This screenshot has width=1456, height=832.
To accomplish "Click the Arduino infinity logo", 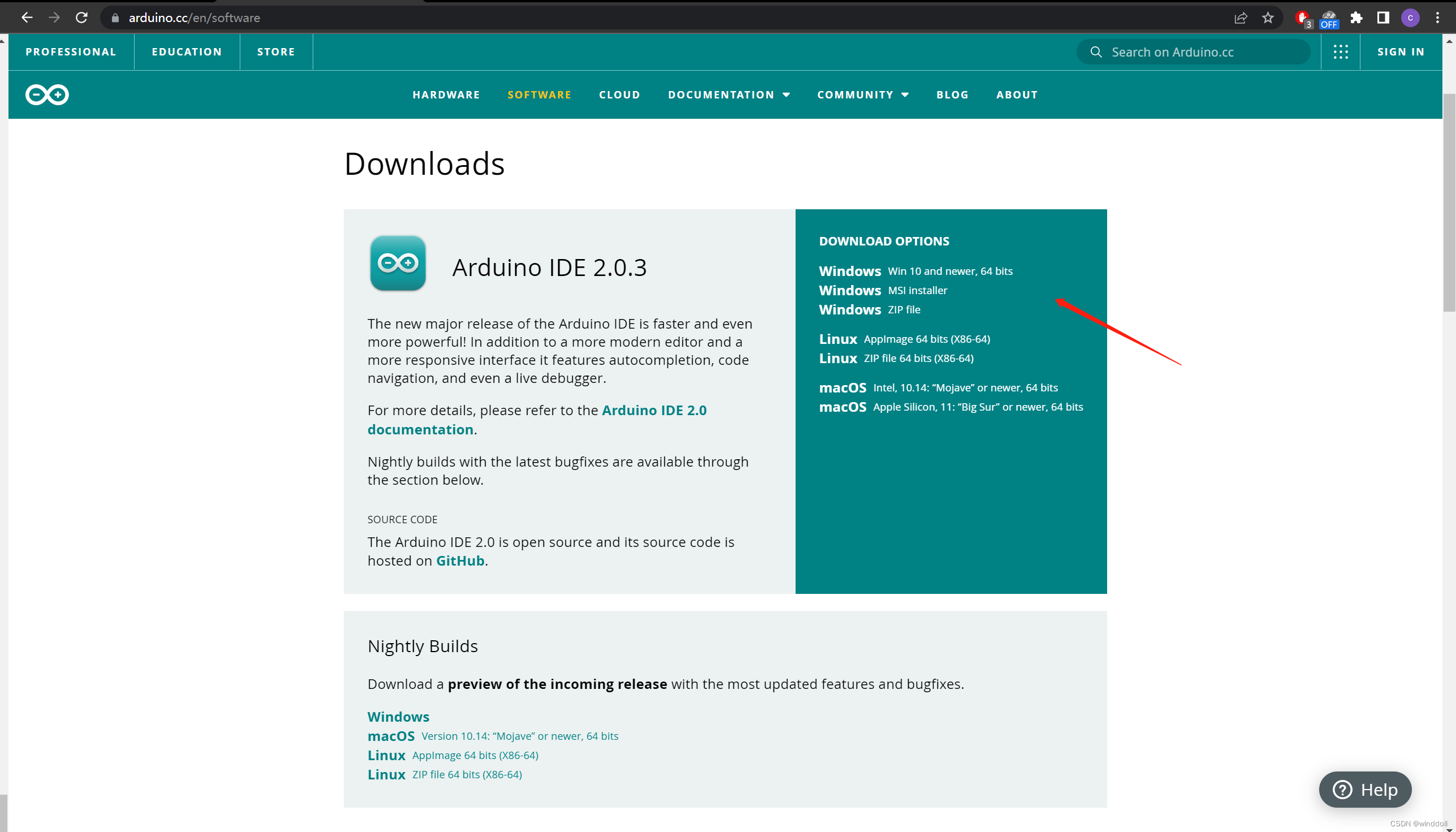I will point(47,95).
